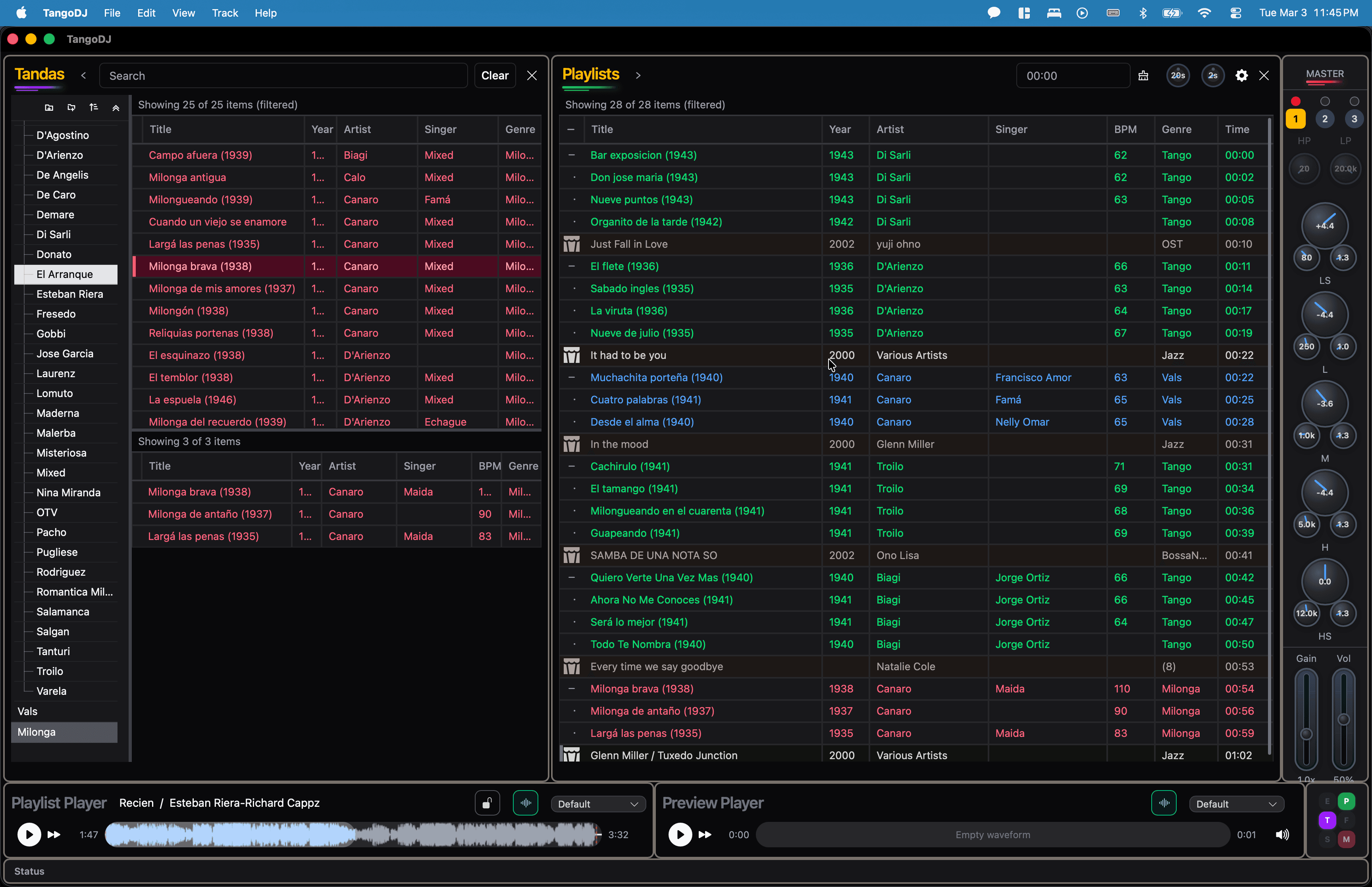Collapse the Cachirulo (1941) tanda group
The height and width of the screenshot is (887, 1372).
click(x=572, y=467)
